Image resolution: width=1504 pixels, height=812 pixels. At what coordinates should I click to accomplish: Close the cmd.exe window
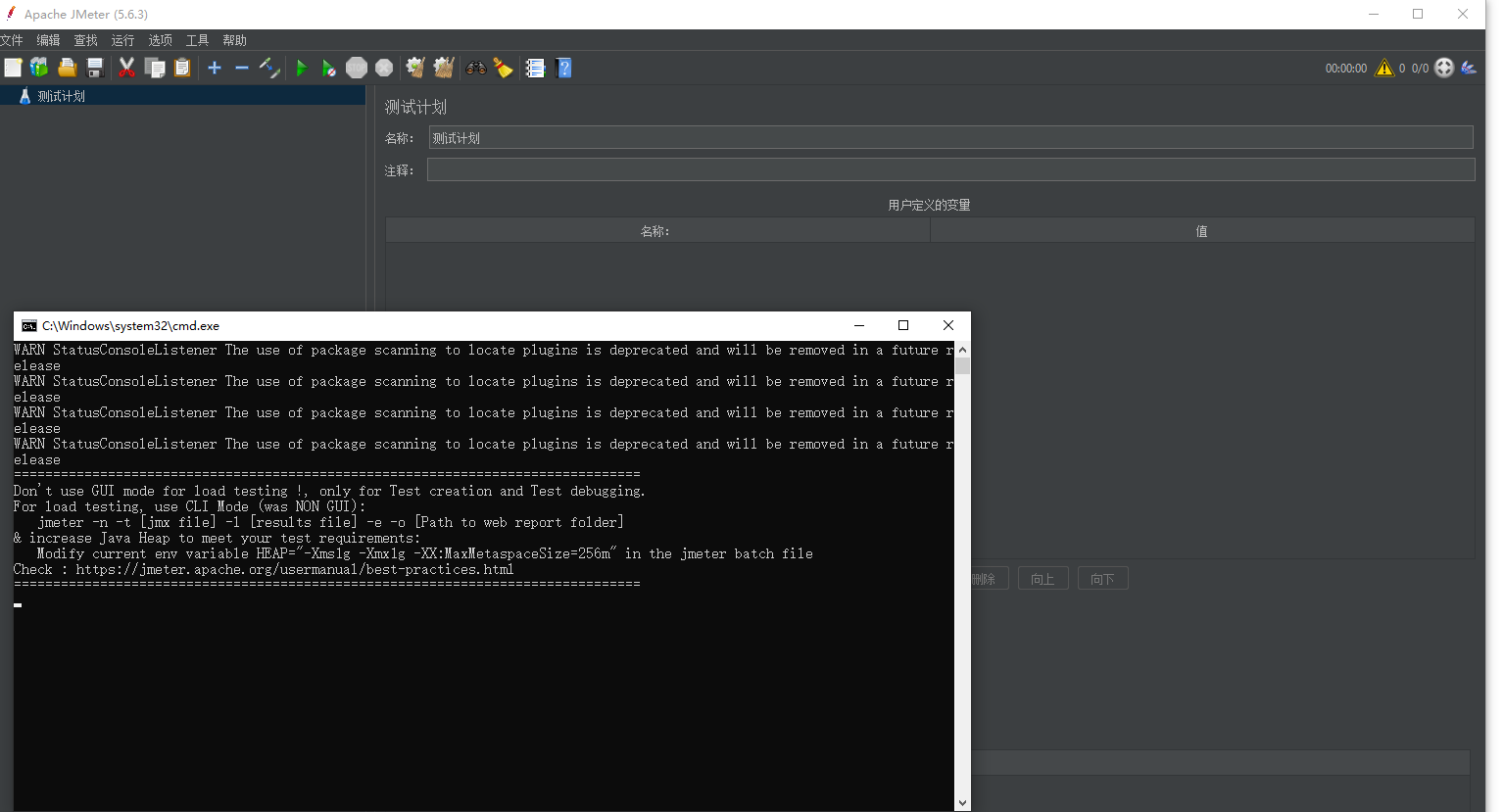pos(948,326)
